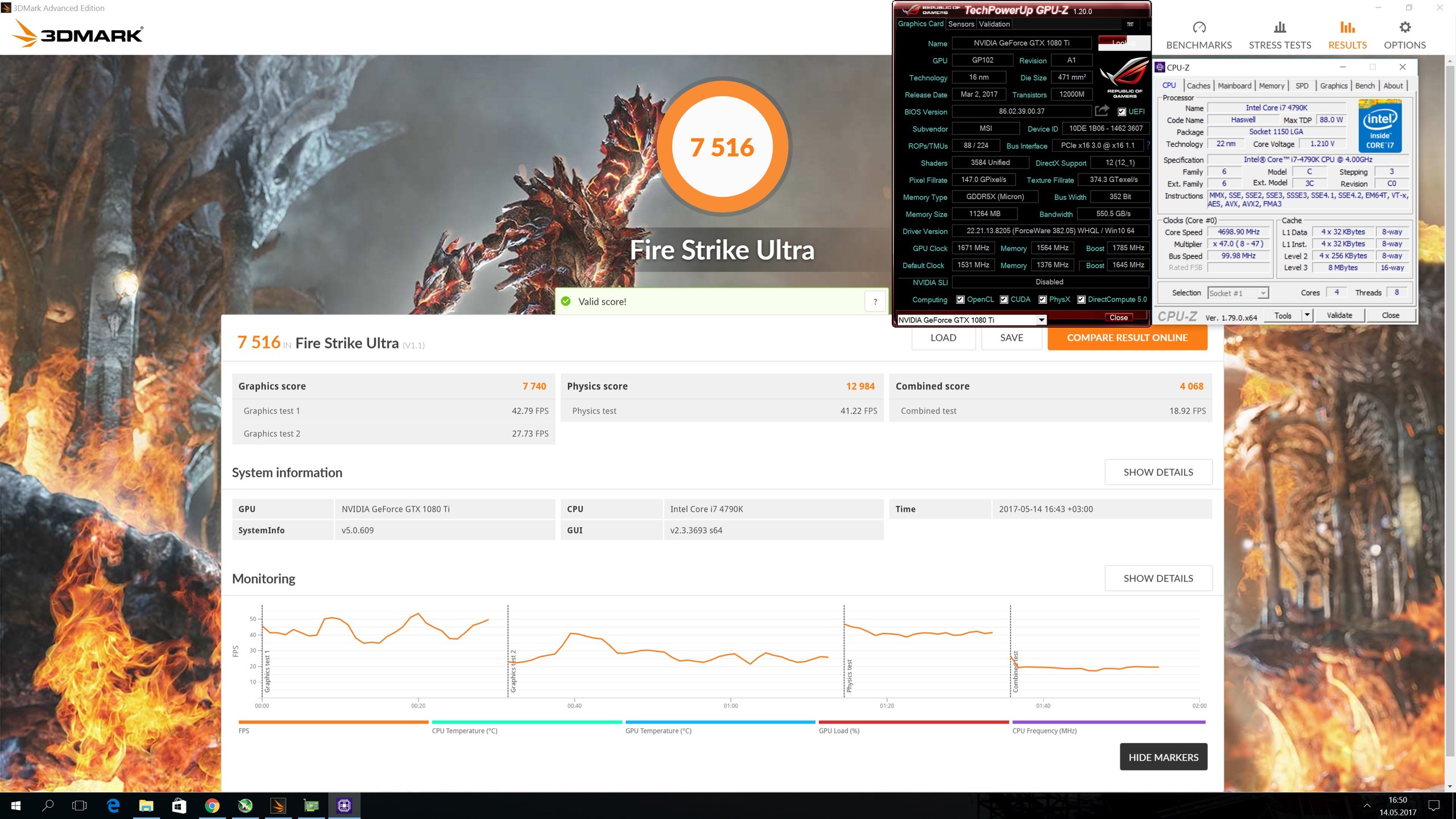Switch to Sensors tab in GPU-Z
Image resolution: width=1456 pixels, height=819 pixels.
point(961,24)
